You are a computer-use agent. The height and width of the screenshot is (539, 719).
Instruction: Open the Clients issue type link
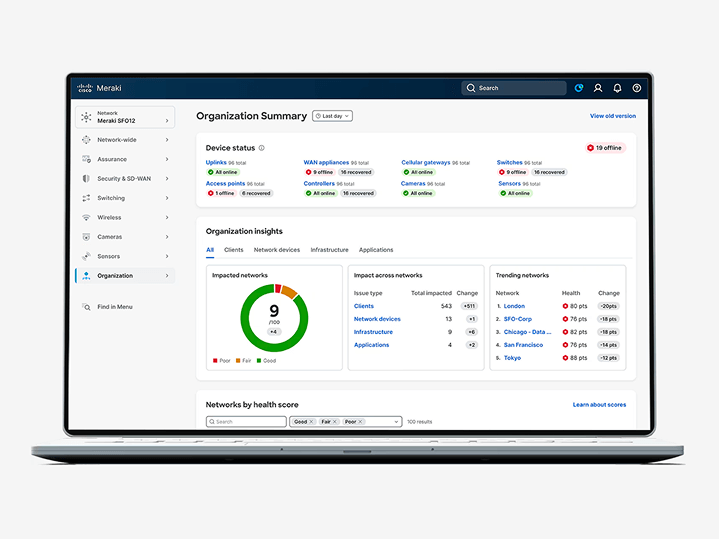click(x=364, y=306)
